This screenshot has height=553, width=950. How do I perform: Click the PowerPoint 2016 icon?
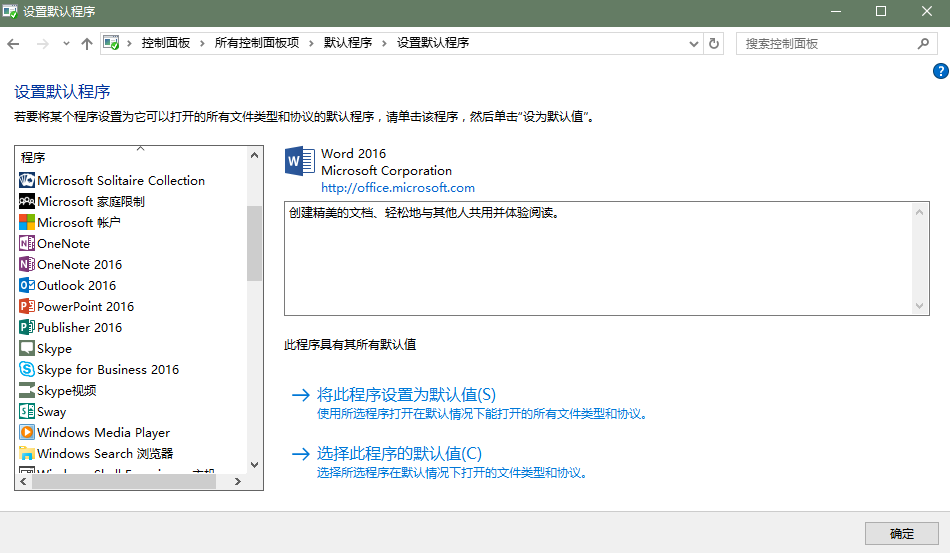[27, 306]
